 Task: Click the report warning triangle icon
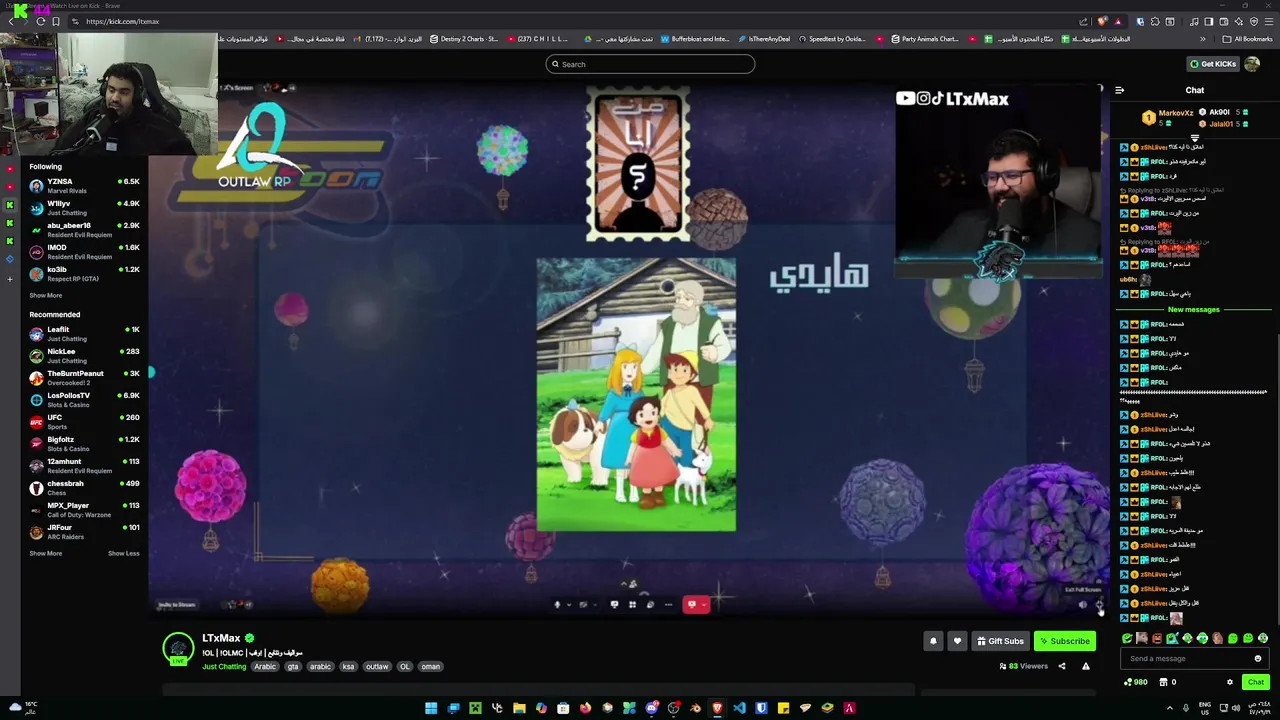pos(1086,666)
